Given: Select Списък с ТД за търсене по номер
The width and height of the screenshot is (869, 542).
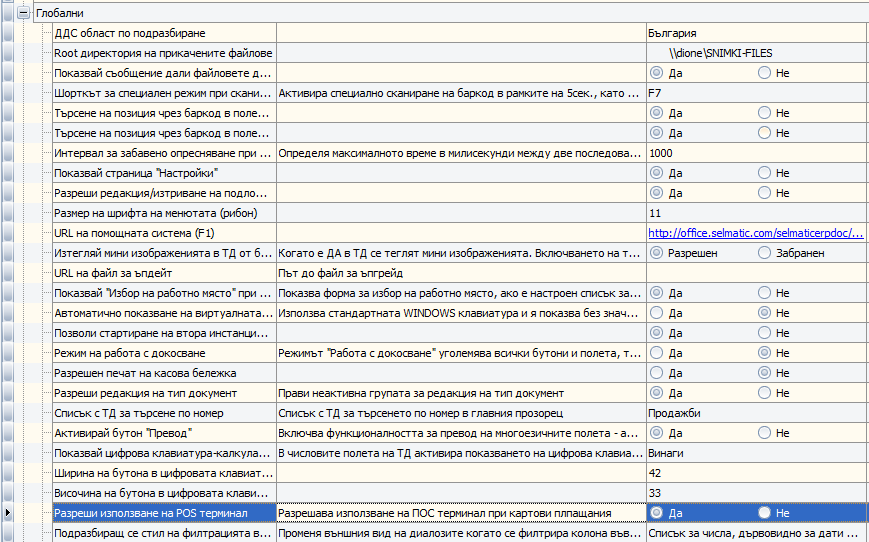Looking at the screenshot, I should [x=165, y=413].
